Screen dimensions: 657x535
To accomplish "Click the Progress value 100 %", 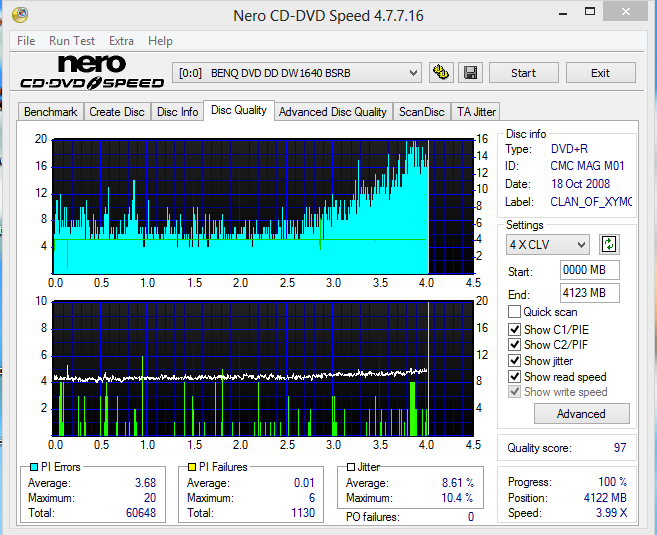I will pyautogui.click(x=612, y=482).
